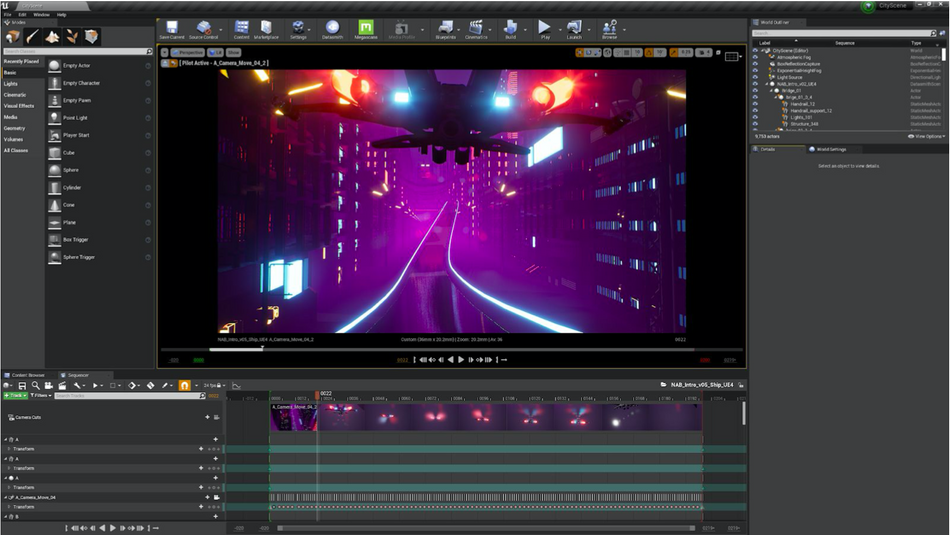The height and width of the screenshot is (535, 950).
Task: Click A_Camera_Move_04_2 camera cut thumbnail
Action: point(294,417)
